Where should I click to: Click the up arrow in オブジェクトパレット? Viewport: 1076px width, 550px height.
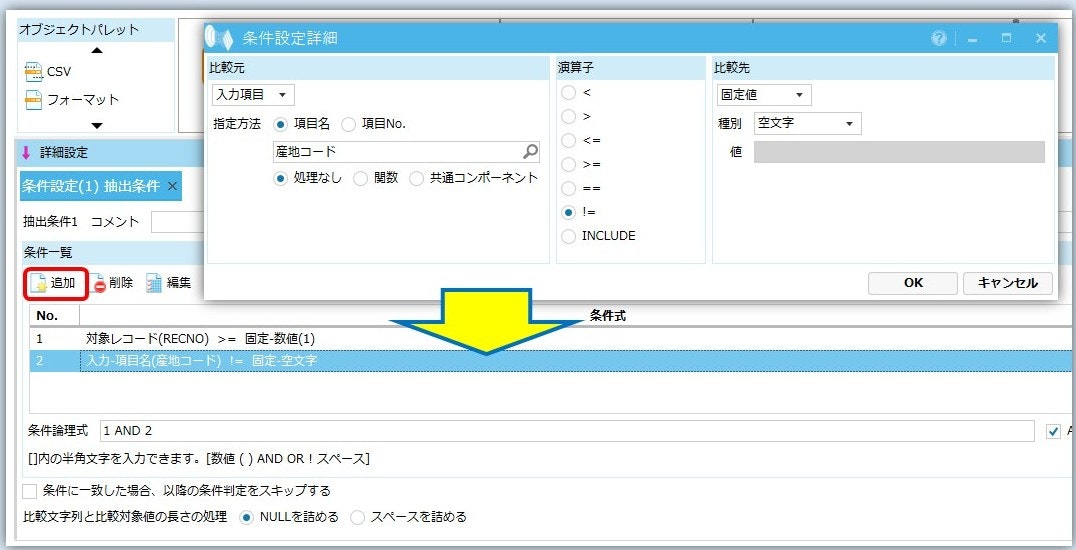pyautogui.click(x=97, y=50)
